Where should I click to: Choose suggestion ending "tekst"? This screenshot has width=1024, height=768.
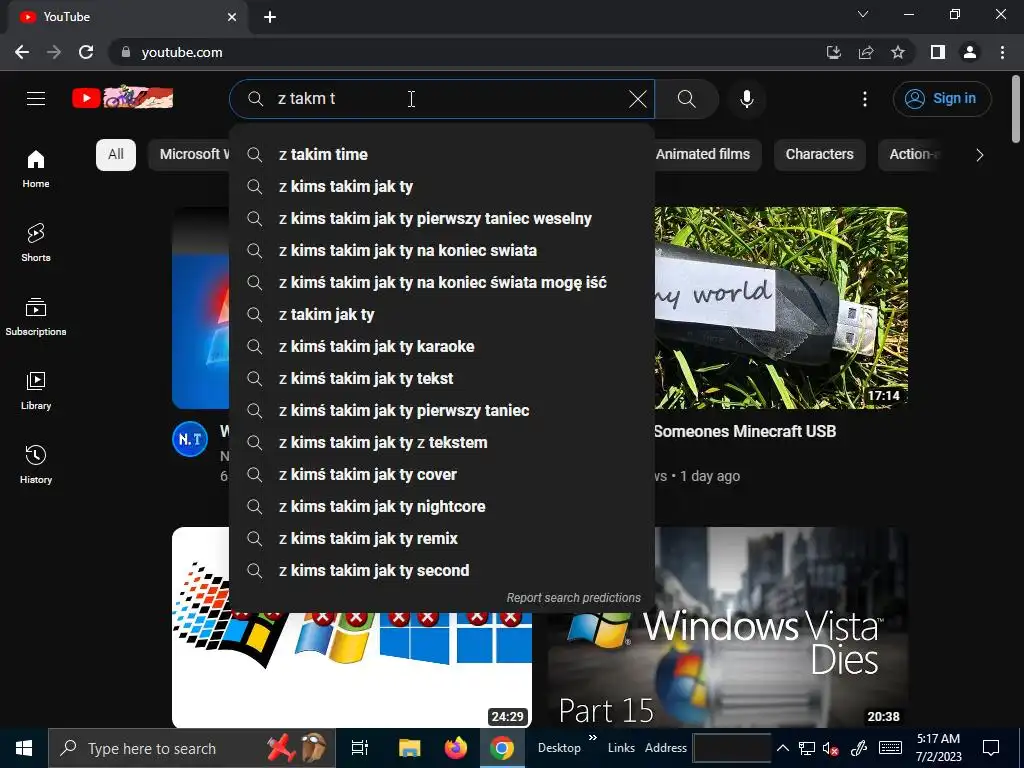[441, 379]
